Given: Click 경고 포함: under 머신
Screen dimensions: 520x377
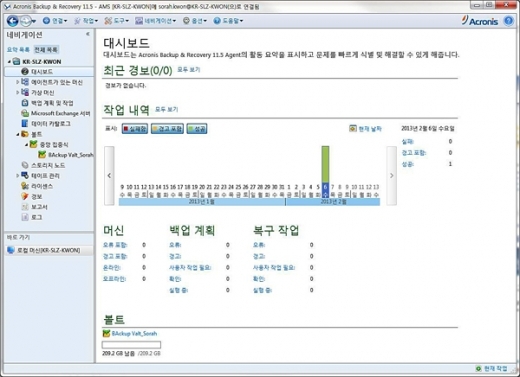Looking at the screenshot, I should [x=115, y=256].
